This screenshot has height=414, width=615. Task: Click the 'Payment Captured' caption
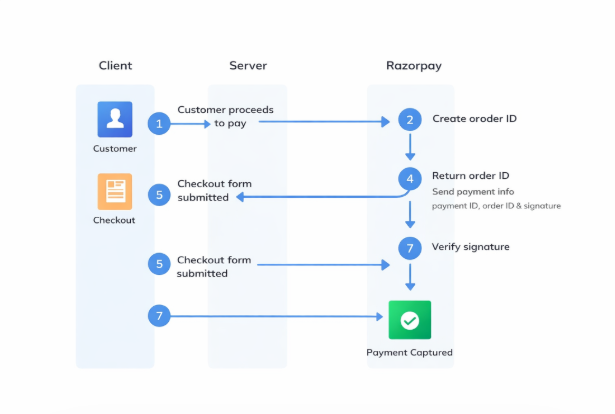(409, 352)
